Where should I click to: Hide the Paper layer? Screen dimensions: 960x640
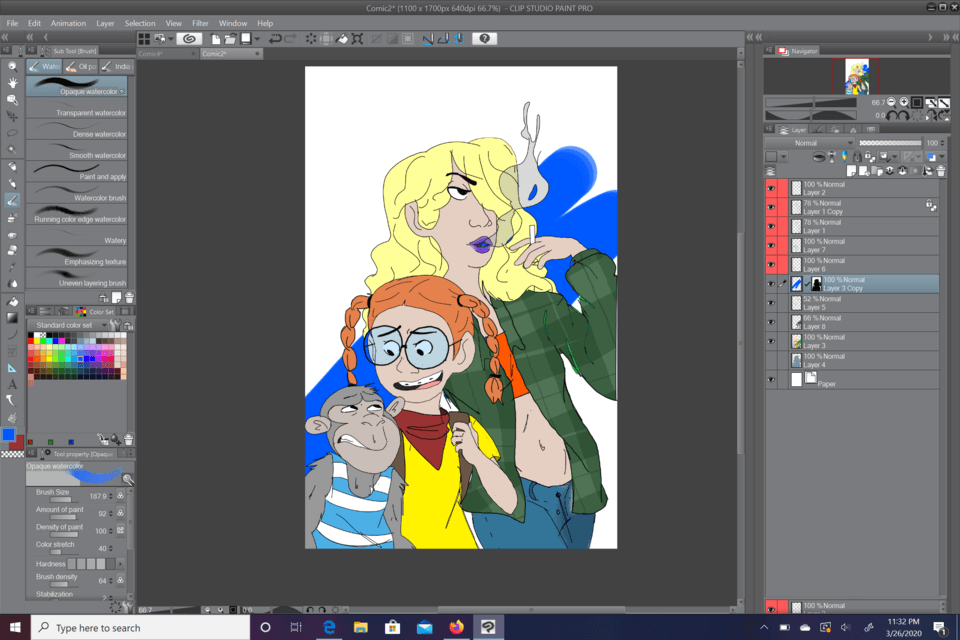[x=771, y=380]
